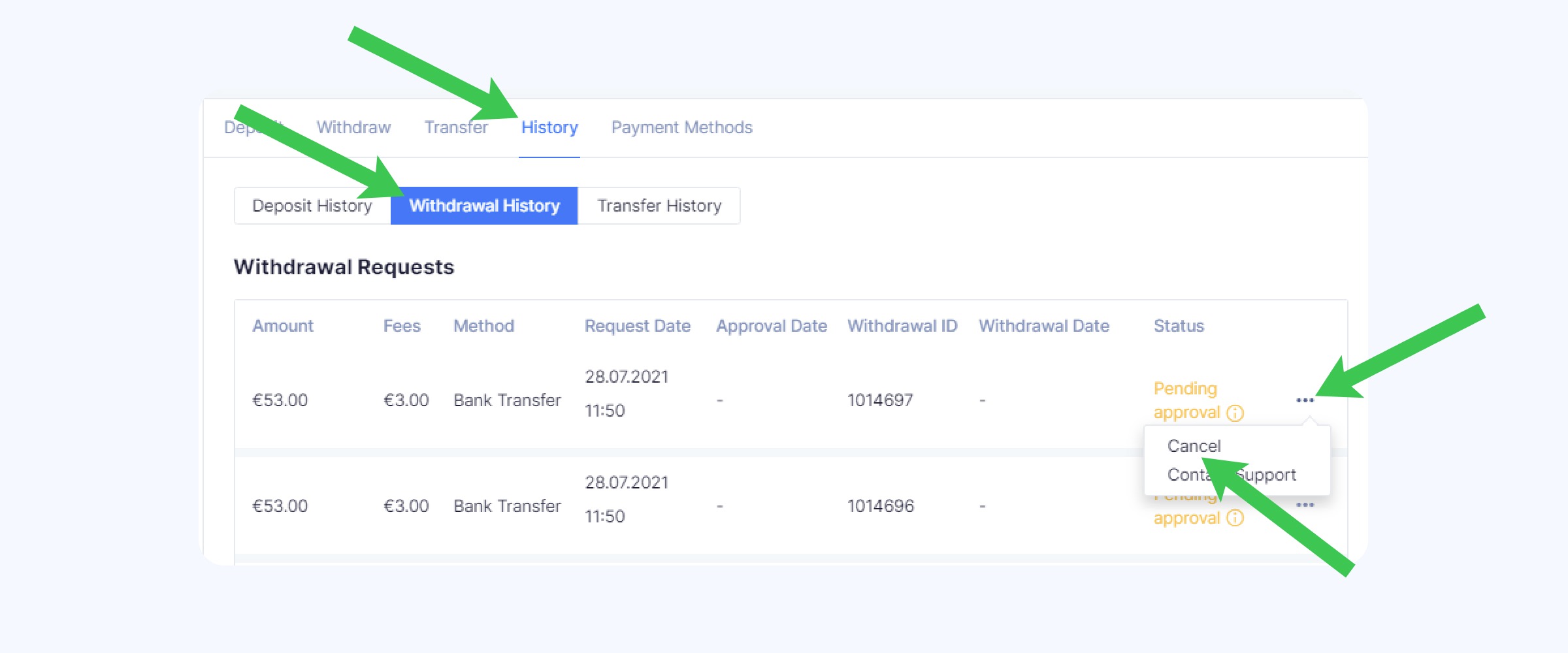Click the Method column header
This screenshot has height=653, width=1568.
(483, 326)
